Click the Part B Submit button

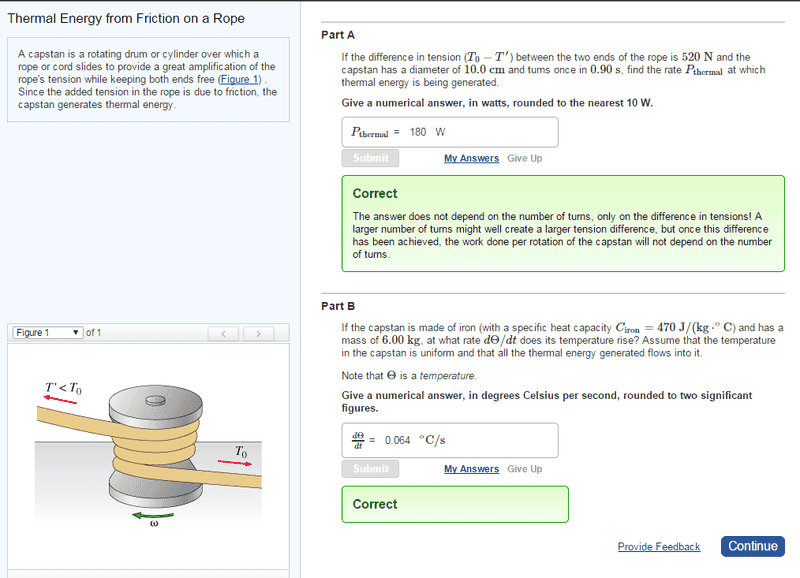click(x=370, y=469)
